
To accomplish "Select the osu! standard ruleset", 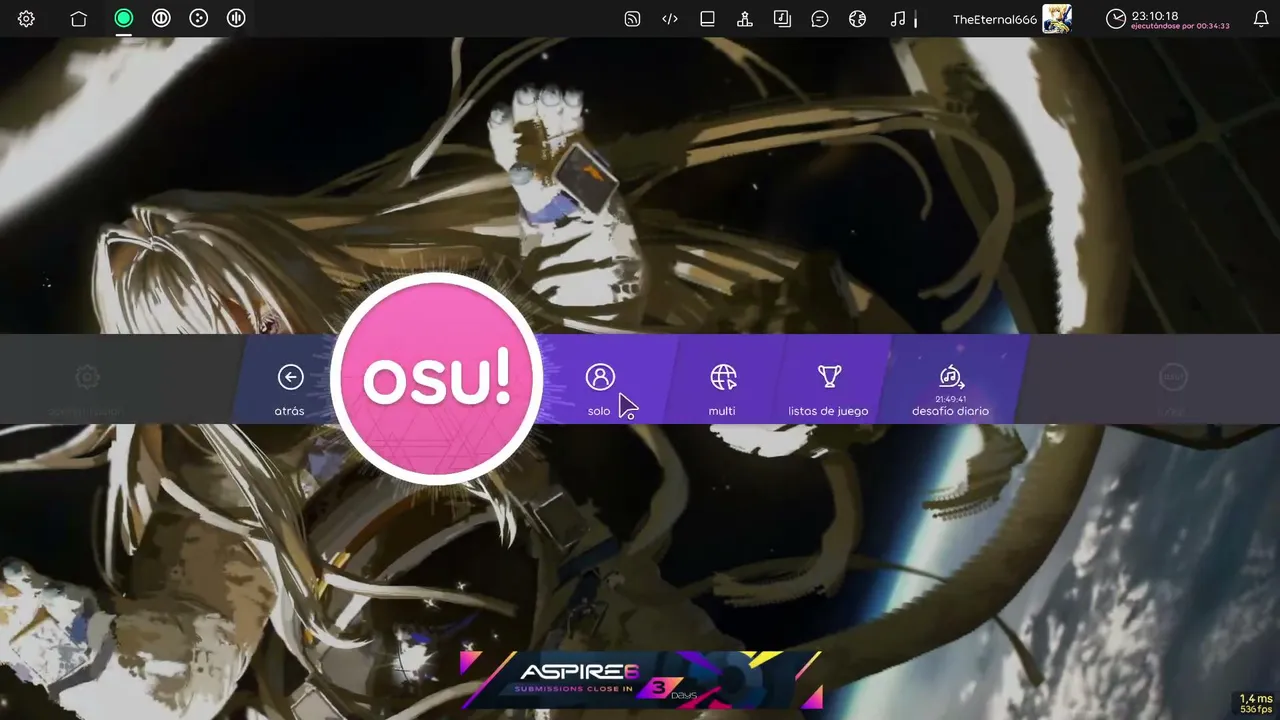I will pyautogui.click(x=124, y=18).
